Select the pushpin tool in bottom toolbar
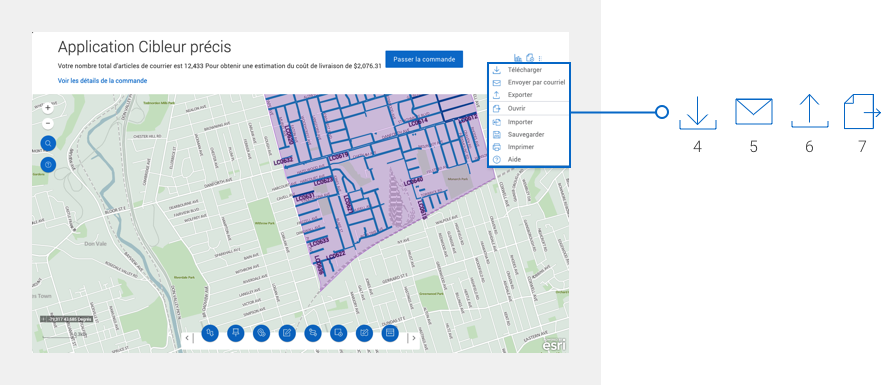Image resolution: width=881 pixels, height=385 pixels. 235,333
